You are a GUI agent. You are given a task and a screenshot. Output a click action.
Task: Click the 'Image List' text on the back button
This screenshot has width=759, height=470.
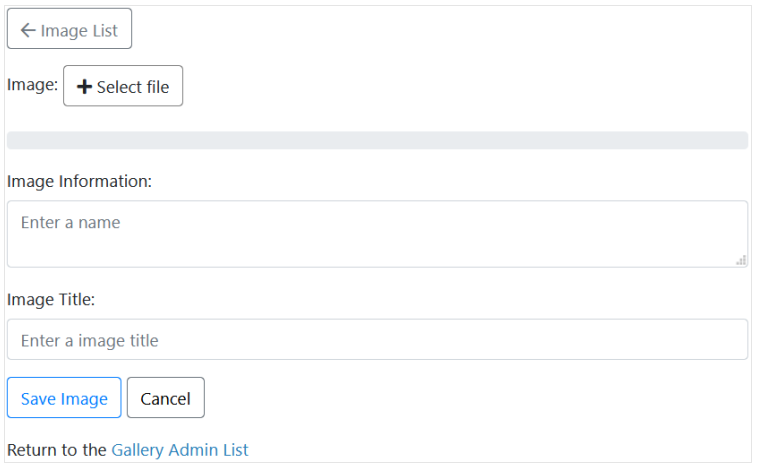point(79,31)
